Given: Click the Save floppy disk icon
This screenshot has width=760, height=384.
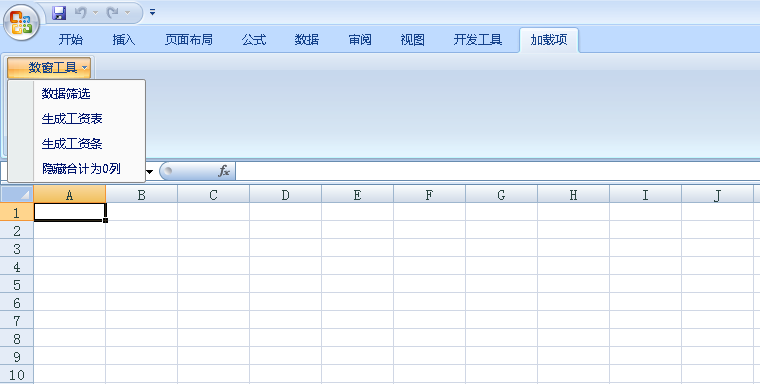Looking at the screenshot, I should click(59, 13).
